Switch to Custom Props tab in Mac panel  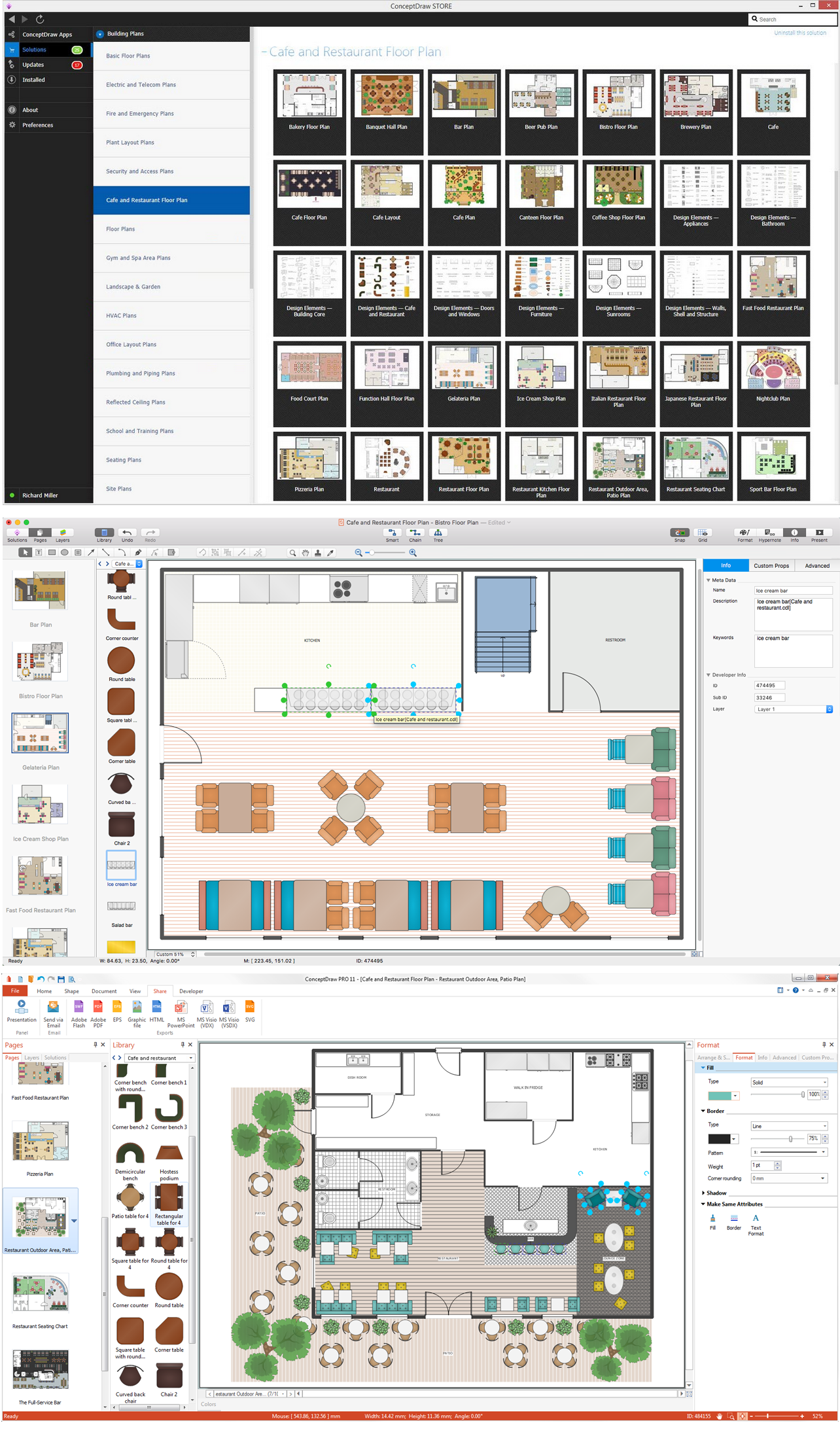[x=771, y=566]
